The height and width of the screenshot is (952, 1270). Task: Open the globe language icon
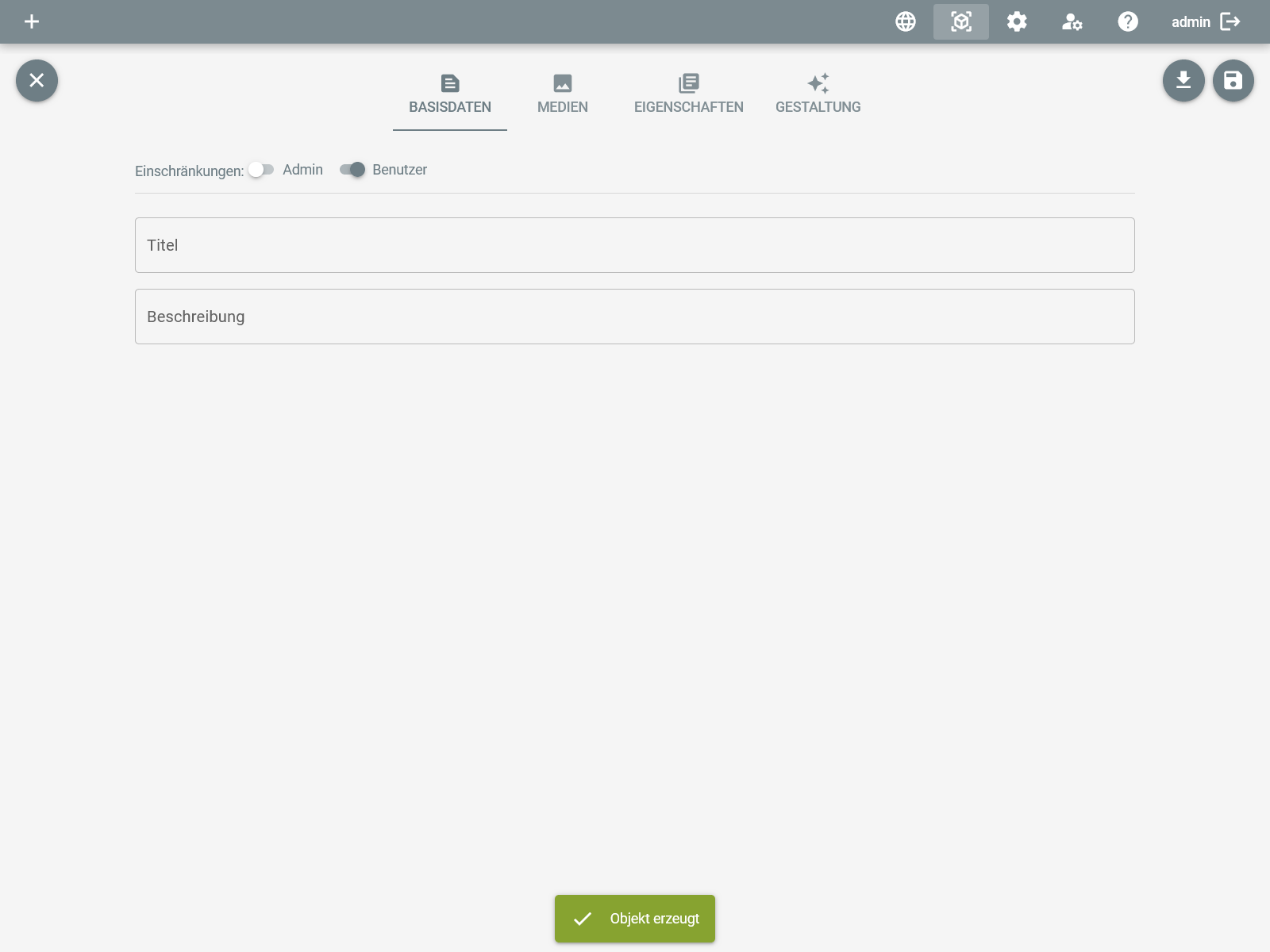(906, 21)
